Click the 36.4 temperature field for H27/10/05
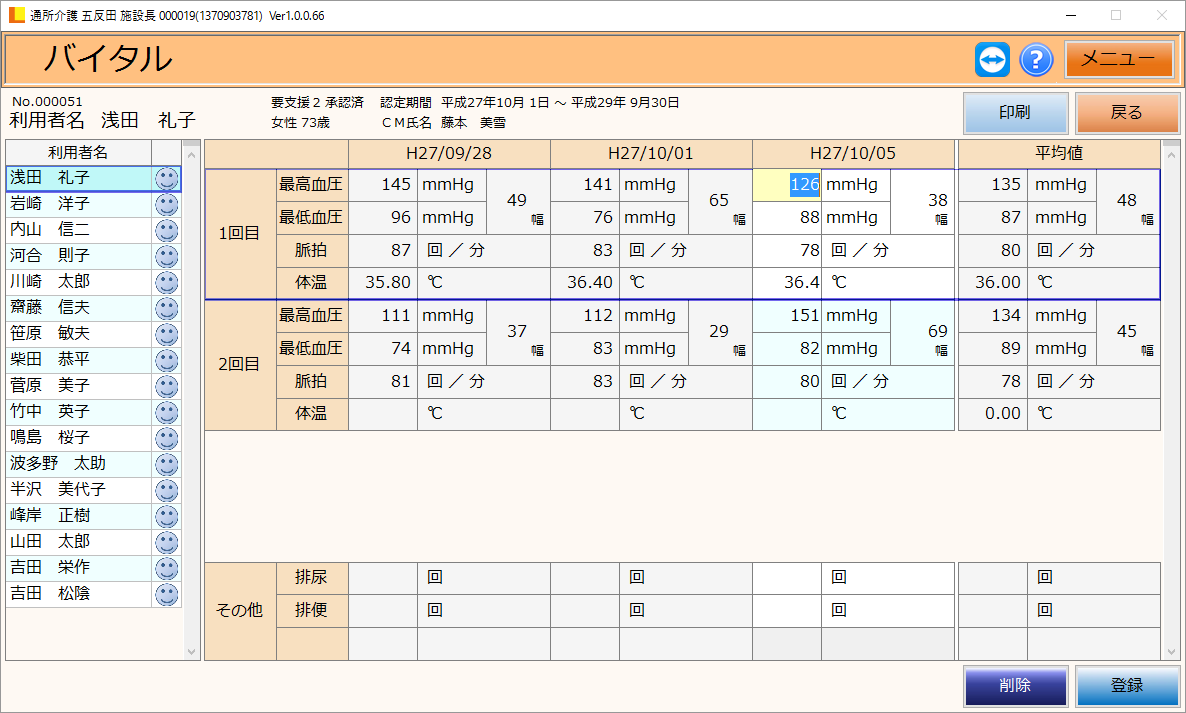 point(787,283)
